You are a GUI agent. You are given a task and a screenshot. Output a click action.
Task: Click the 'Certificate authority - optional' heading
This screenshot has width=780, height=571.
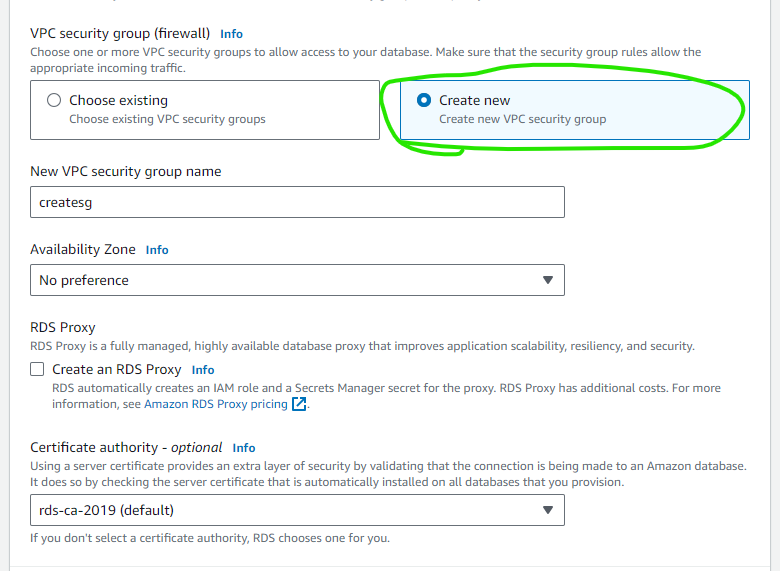126,448
